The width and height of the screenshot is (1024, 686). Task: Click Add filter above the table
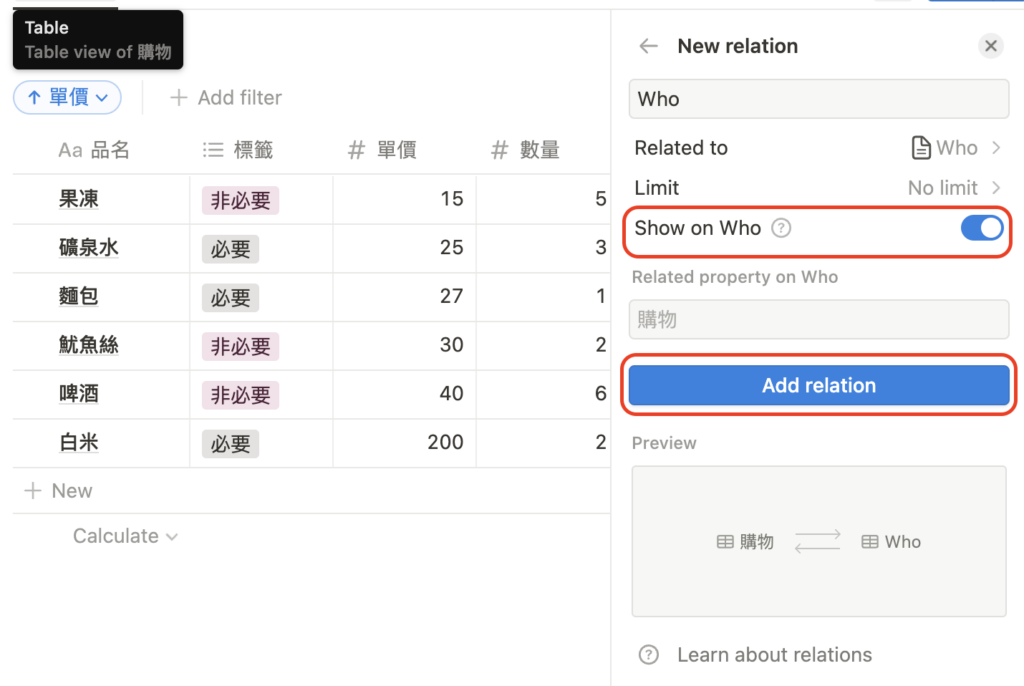(226, 97)
